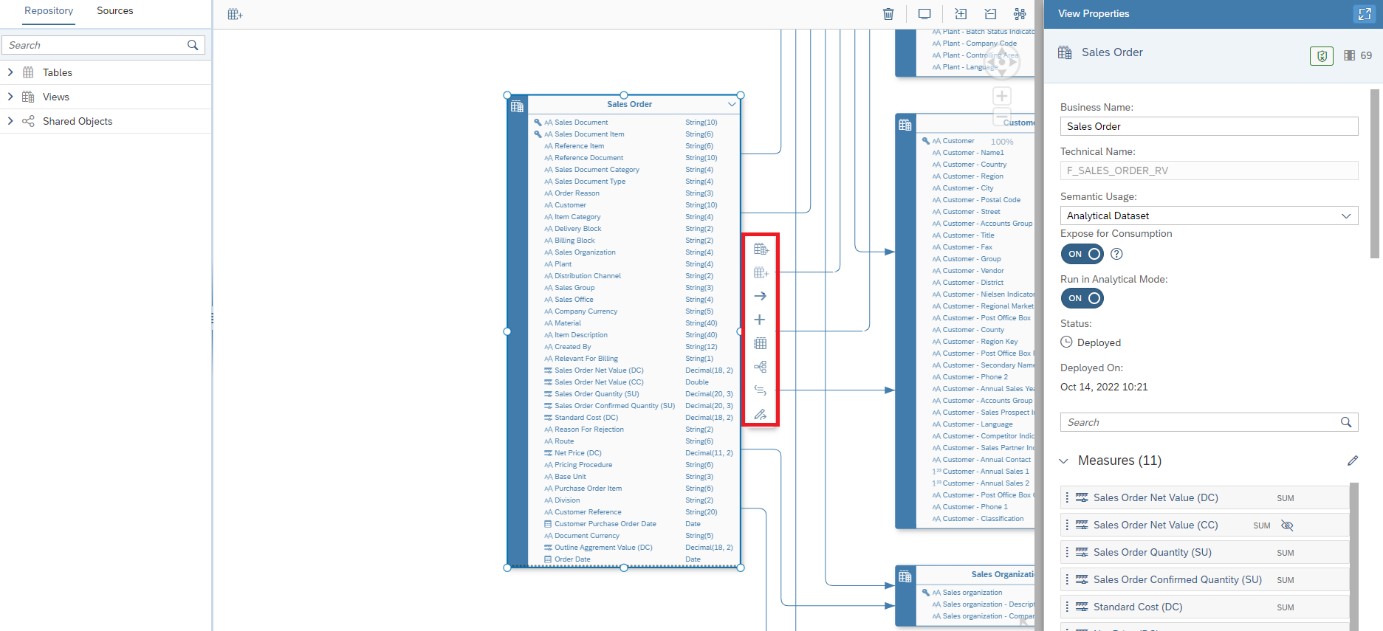Toggle the Expose for Consumption switch
This screenshot has height=631, width=1383.
click(1082, 254)
